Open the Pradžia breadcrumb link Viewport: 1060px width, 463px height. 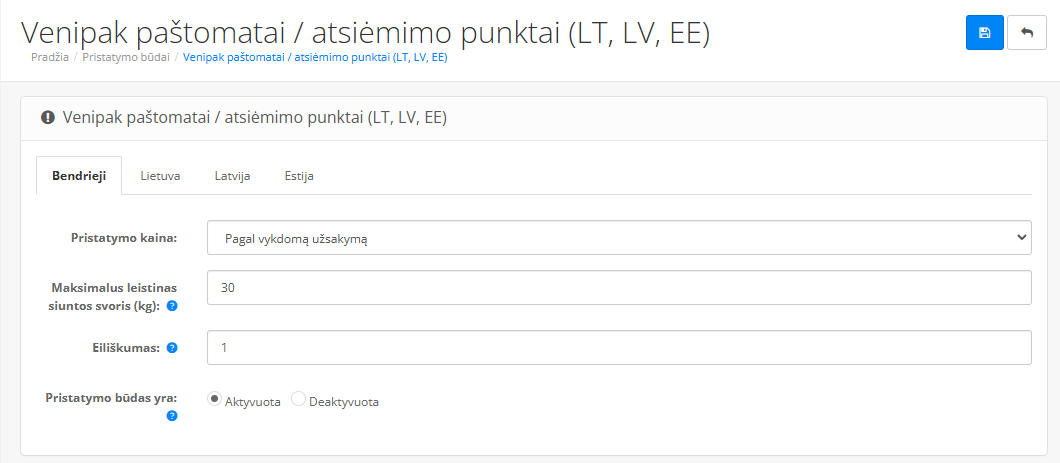pos(49,57)
